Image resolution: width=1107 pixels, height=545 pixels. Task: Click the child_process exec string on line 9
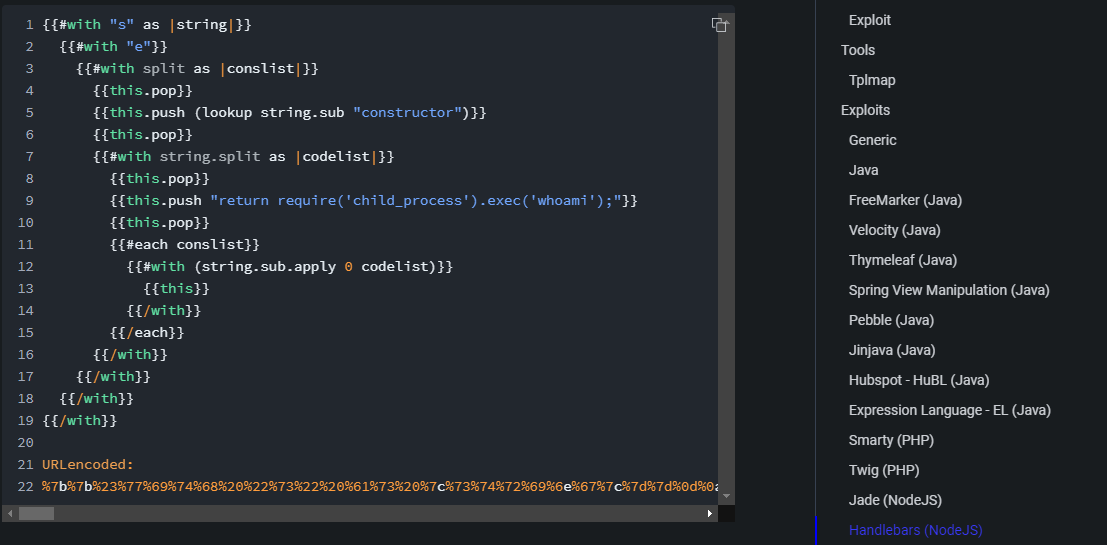tap(415, 200)
